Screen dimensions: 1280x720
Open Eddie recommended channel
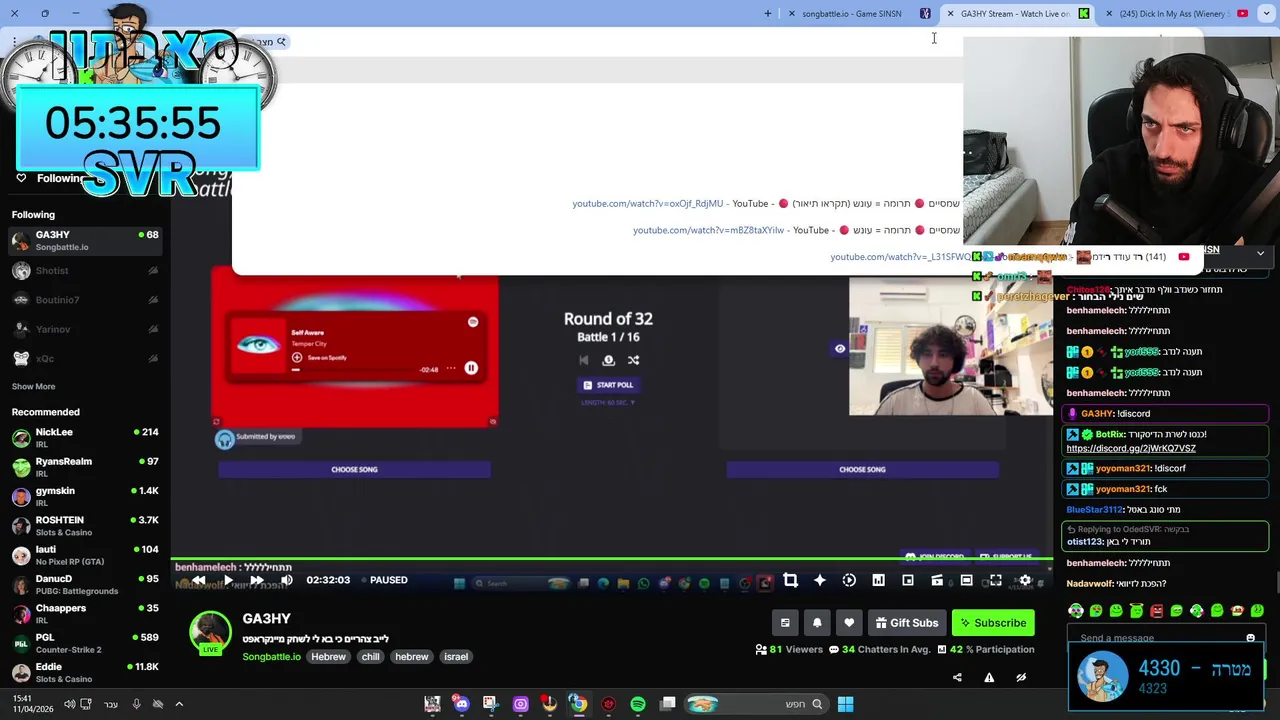point(85,672)
